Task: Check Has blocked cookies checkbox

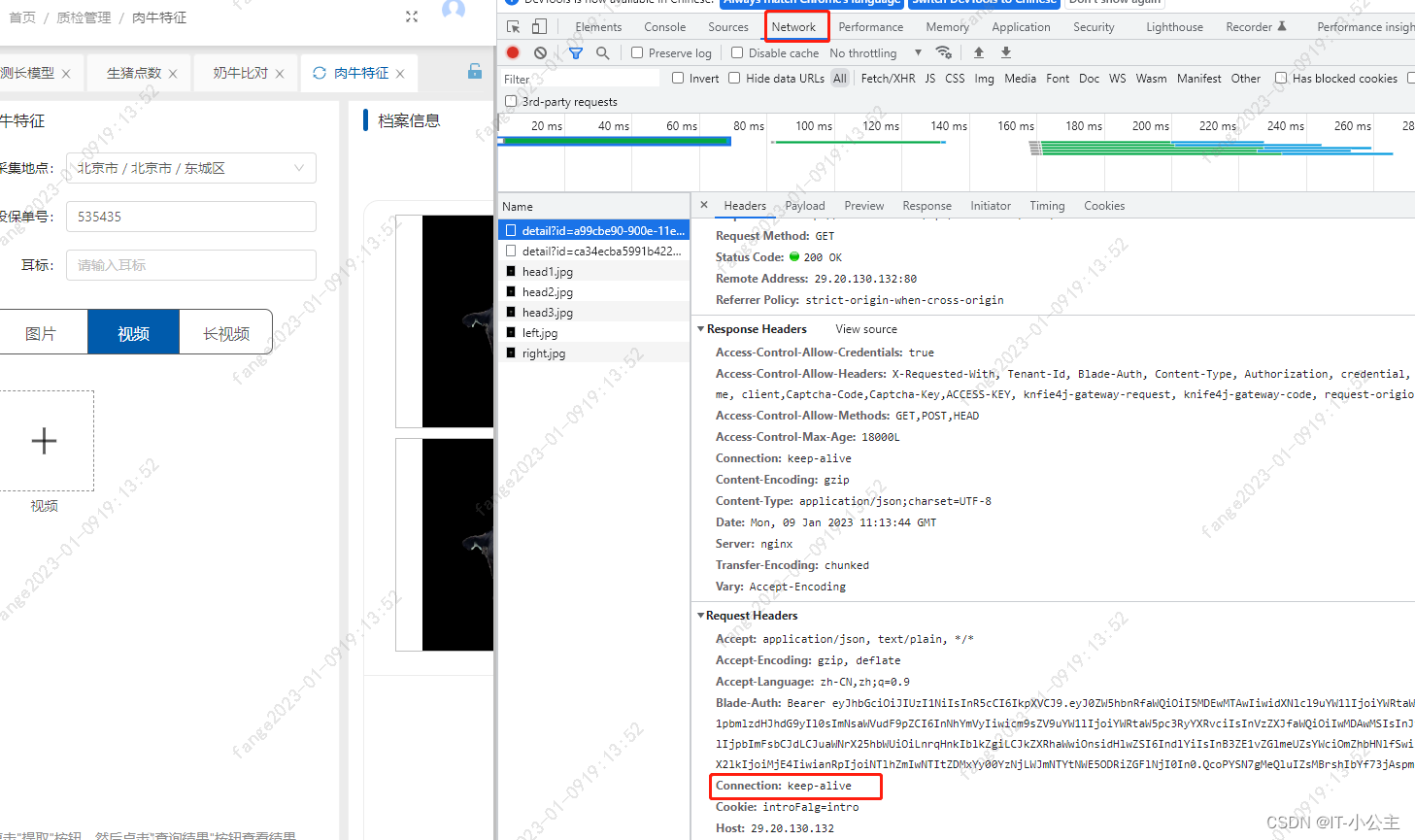Action: [1281, 78]
